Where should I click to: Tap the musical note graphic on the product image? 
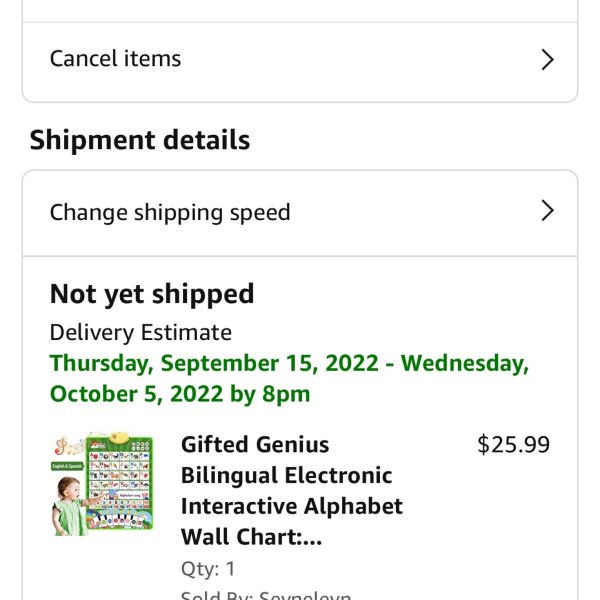[62, 446]
